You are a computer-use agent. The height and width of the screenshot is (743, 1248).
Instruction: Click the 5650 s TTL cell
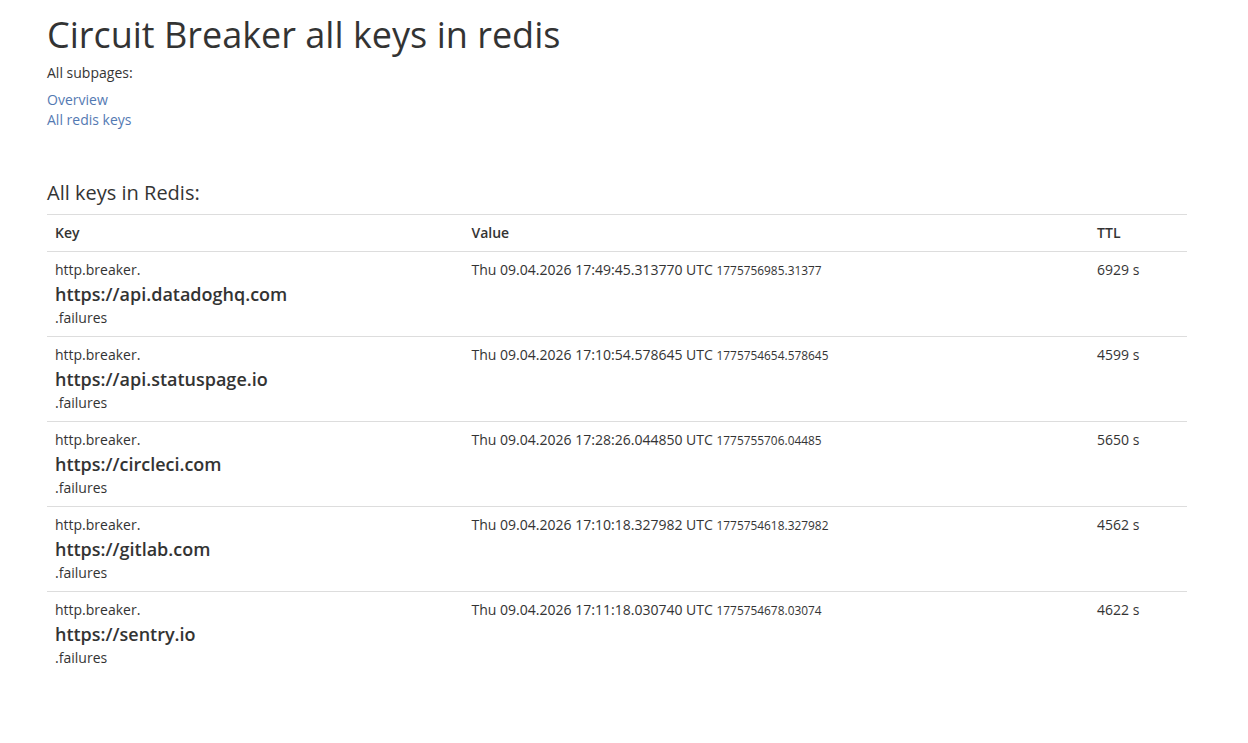(x=1118, y=440)
